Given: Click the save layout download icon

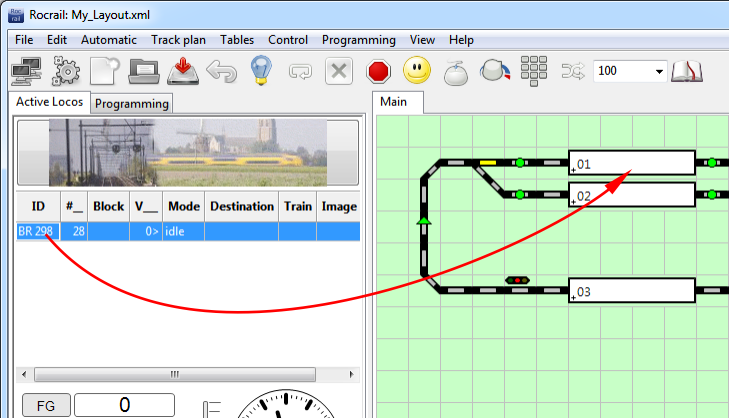Looking at the screenshot, I should 183,72.
